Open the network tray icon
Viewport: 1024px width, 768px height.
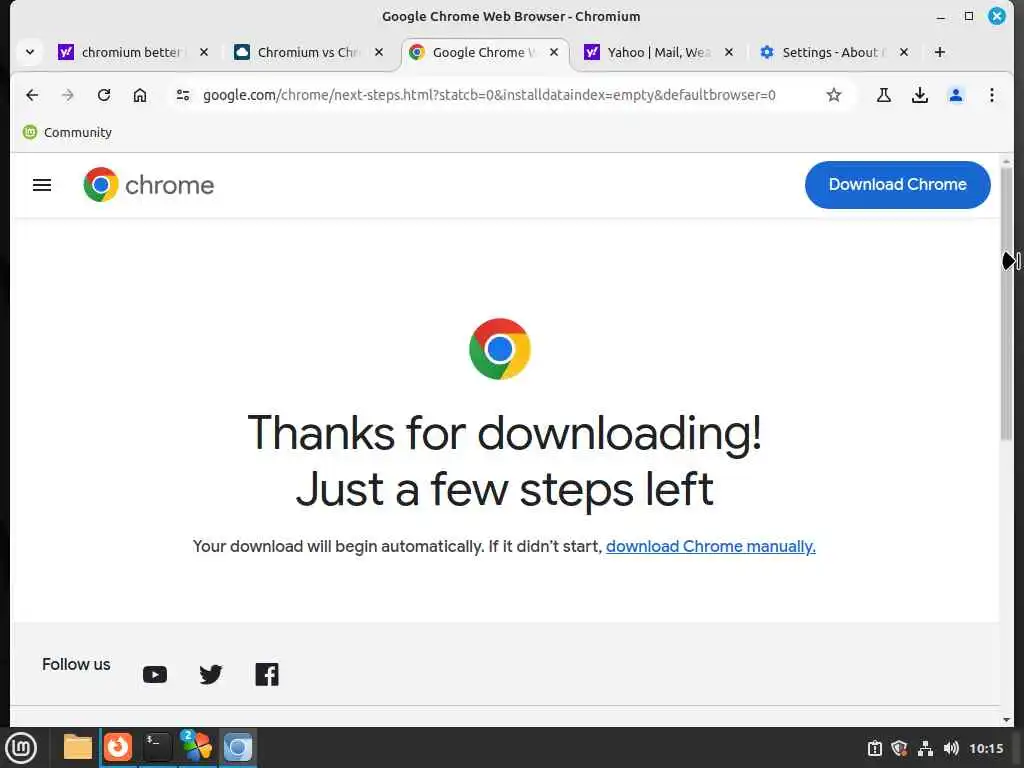[925, 748]
